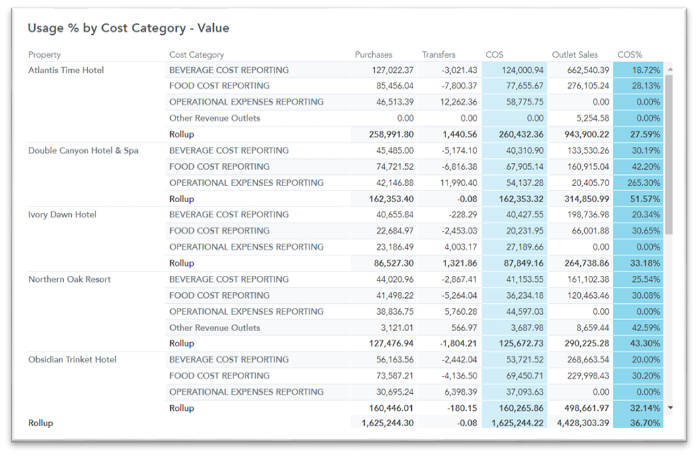Click purchases value 56,163.56
698x456 pixels.
click(395, 359)
